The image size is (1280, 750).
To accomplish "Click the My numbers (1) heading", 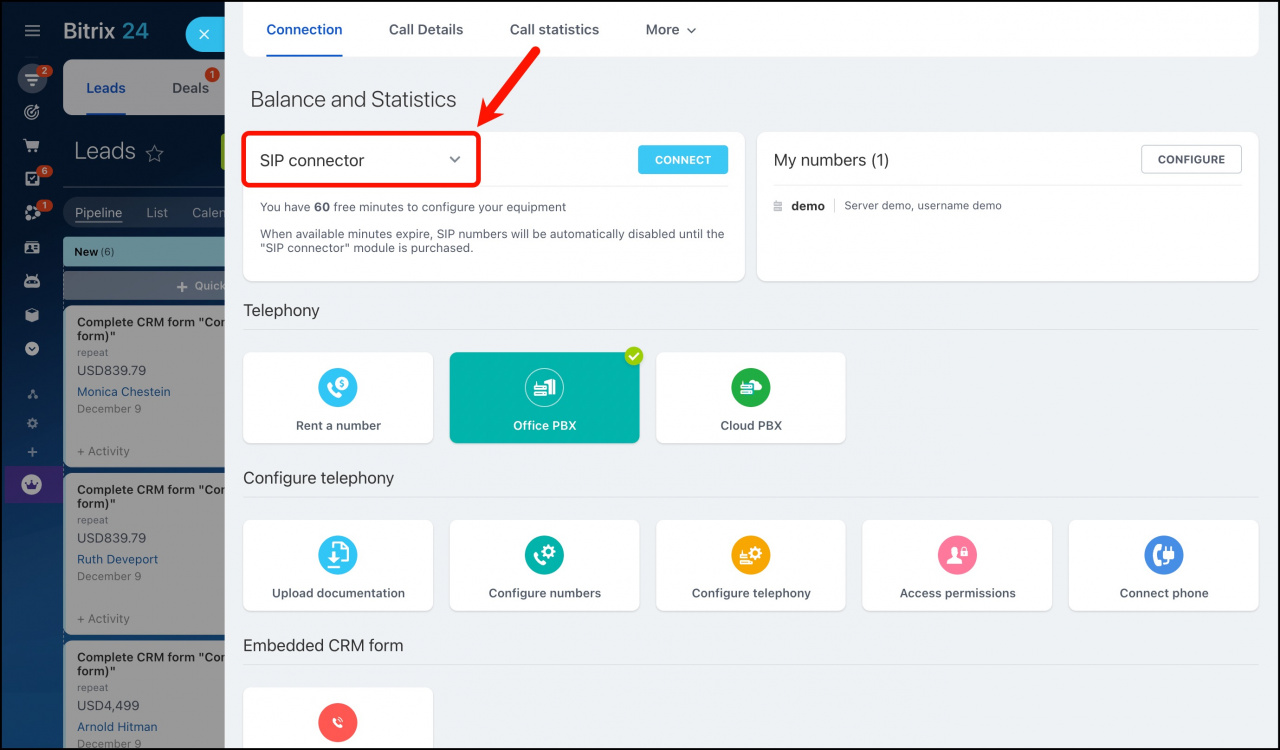I will (x=831, y=160).
